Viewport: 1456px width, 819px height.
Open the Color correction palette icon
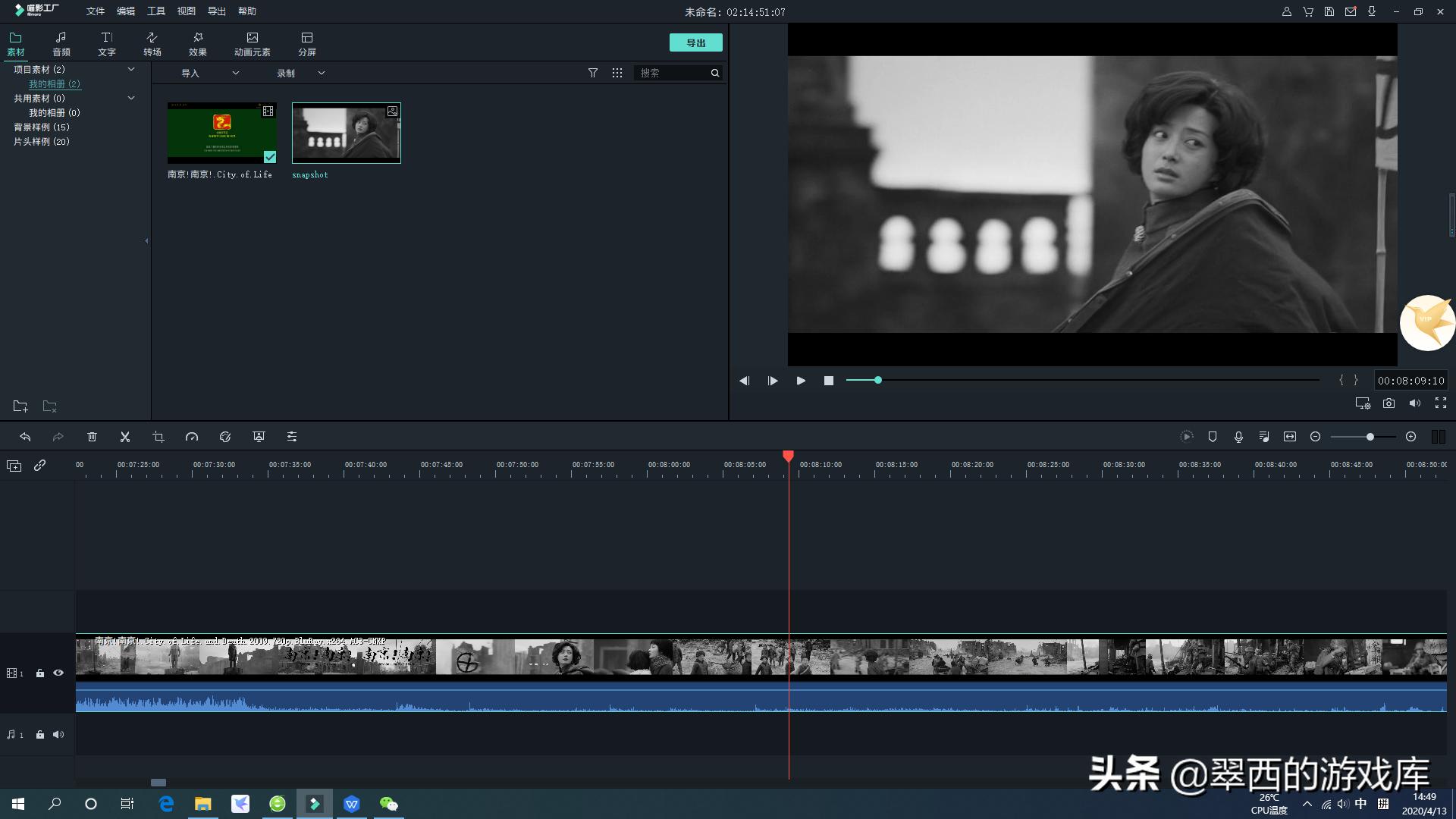pyautogui.click(x=225, y=437)
